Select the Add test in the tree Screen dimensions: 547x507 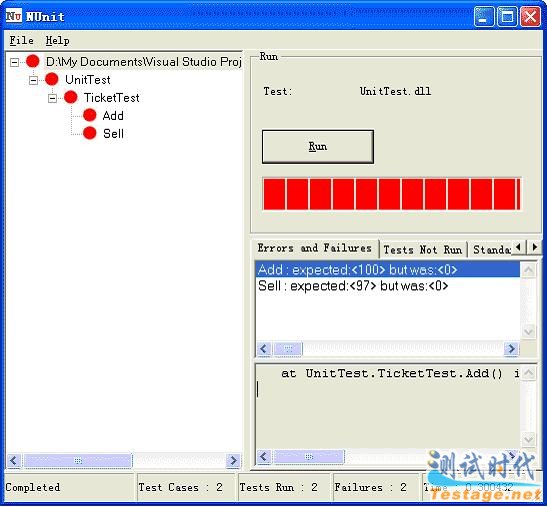coord(113,115)
